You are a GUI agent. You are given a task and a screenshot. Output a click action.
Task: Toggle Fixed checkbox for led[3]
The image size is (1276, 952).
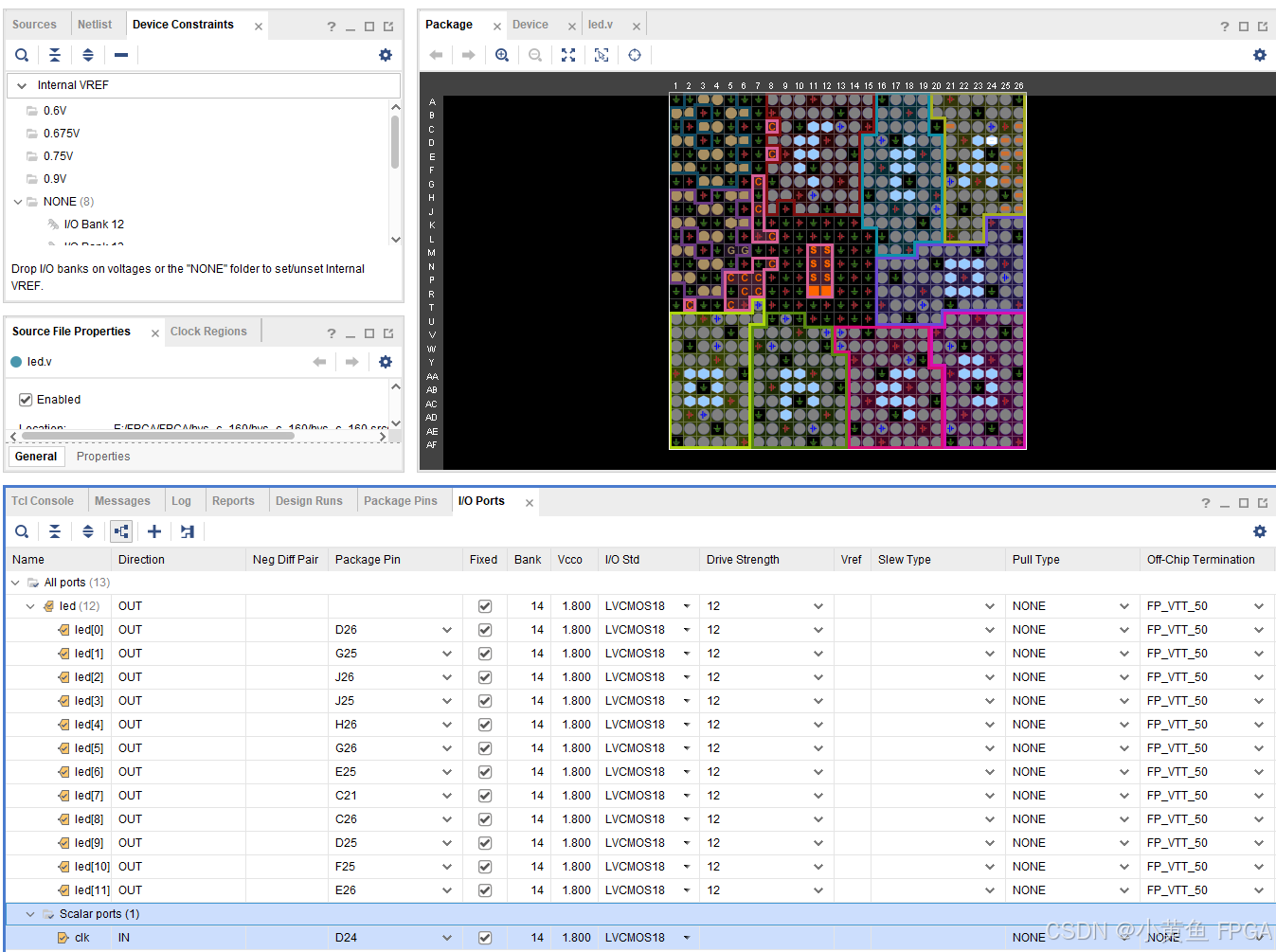[485, 701]
